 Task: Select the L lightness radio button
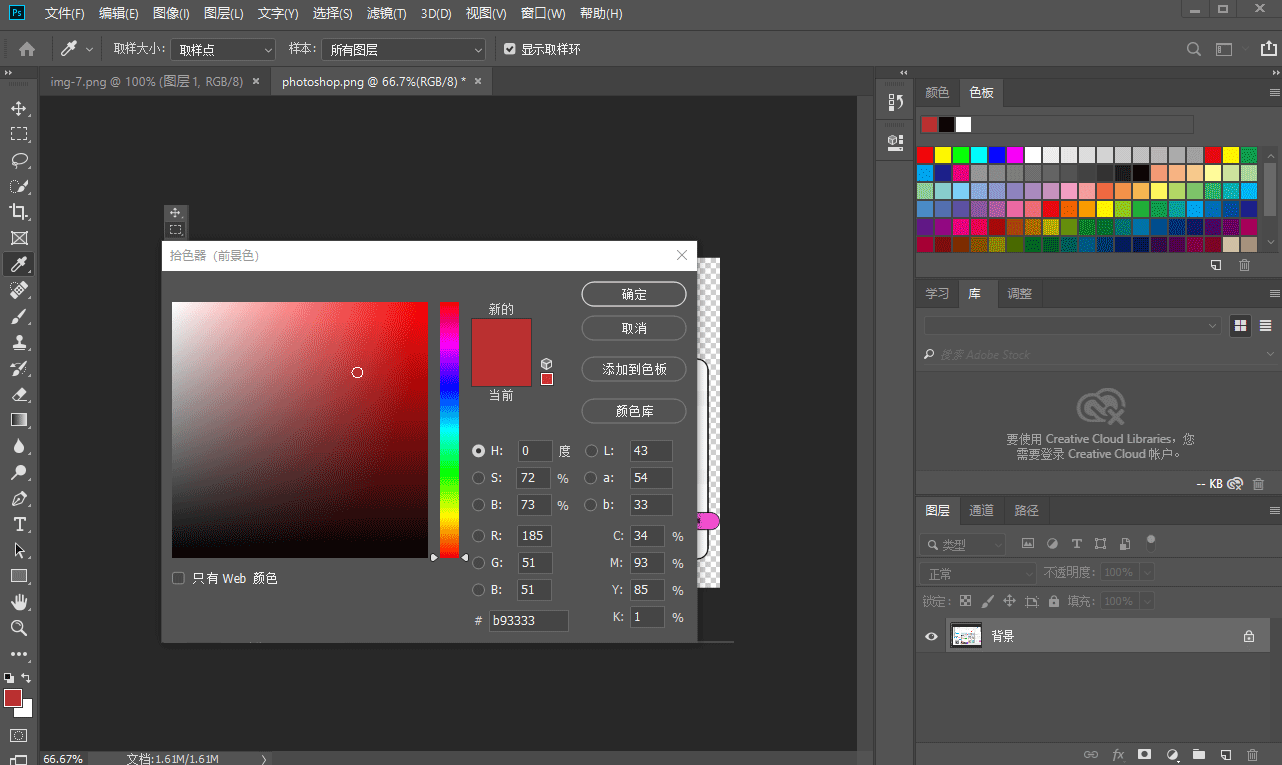592,451
